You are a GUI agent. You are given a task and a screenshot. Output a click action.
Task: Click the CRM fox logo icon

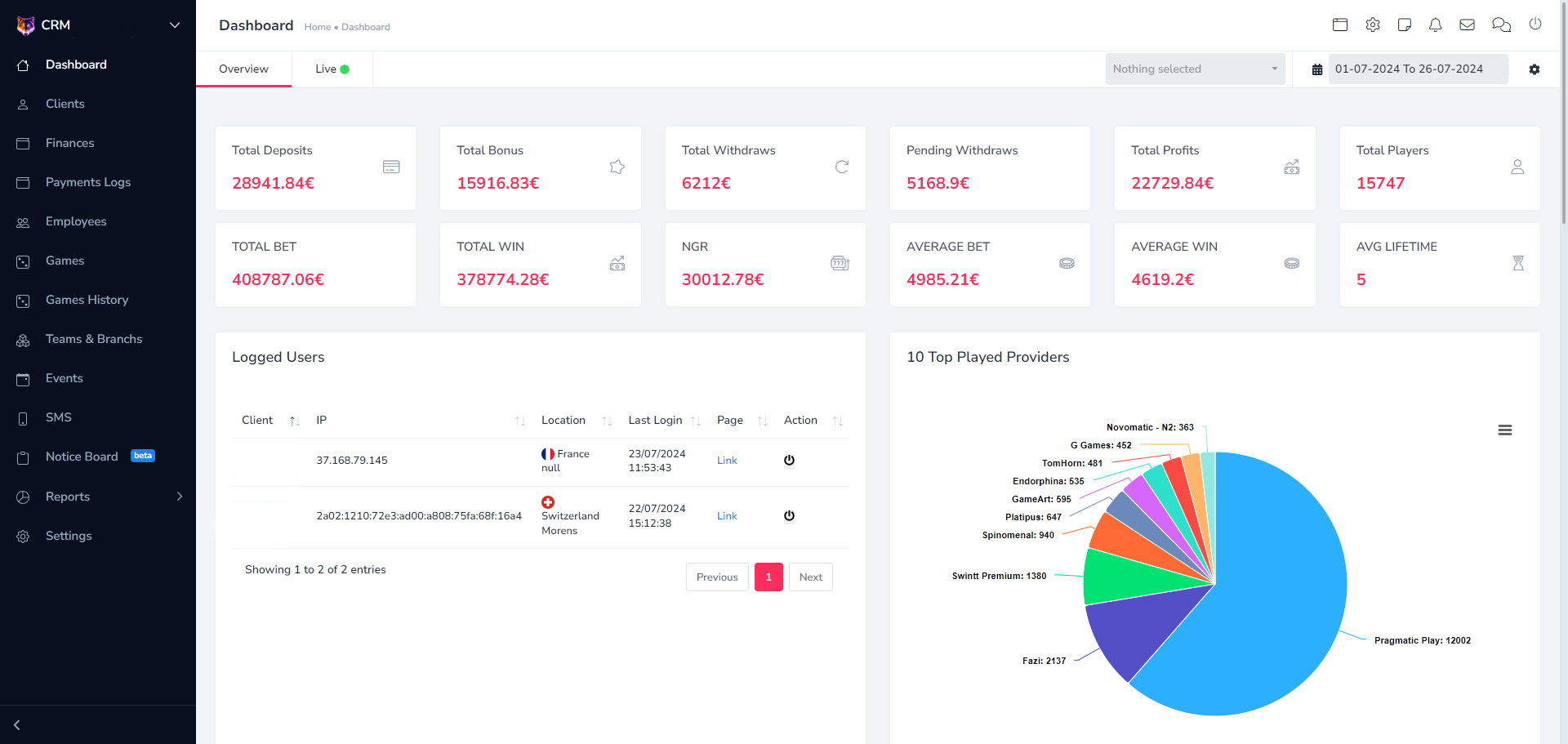(25, 25)
